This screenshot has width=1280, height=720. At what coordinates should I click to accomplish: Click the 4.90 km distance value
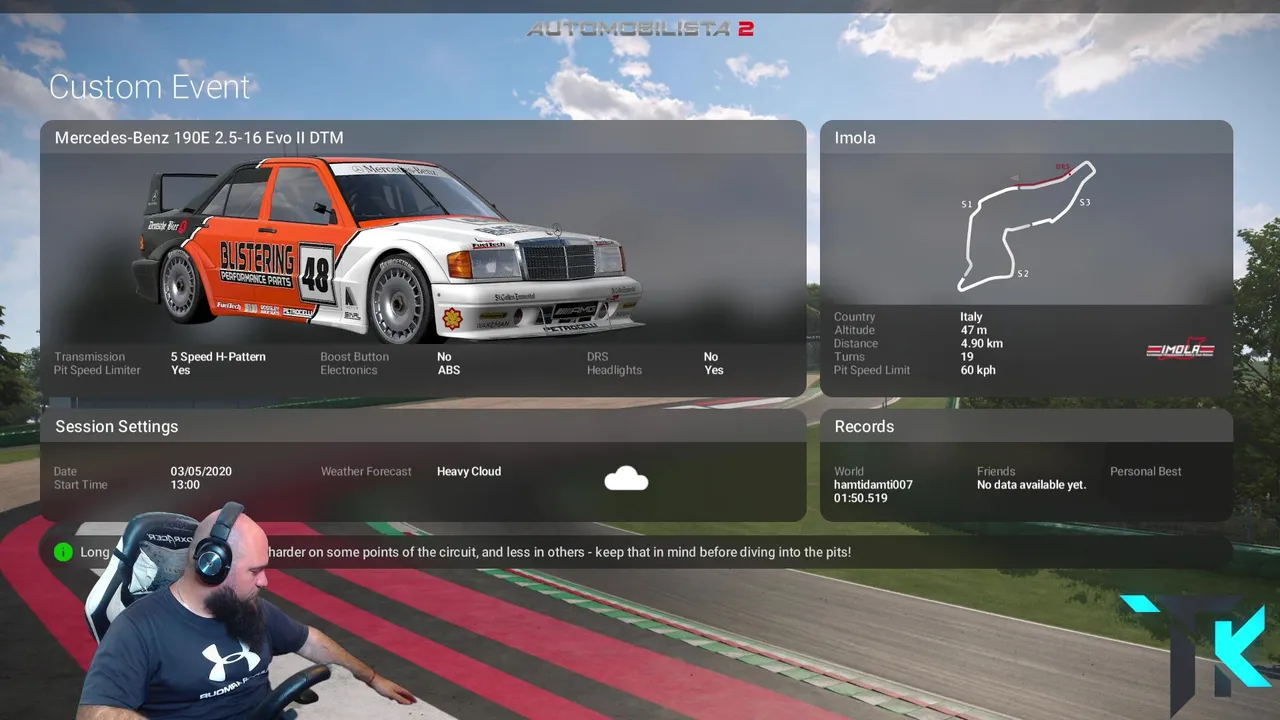click(981, 343)
